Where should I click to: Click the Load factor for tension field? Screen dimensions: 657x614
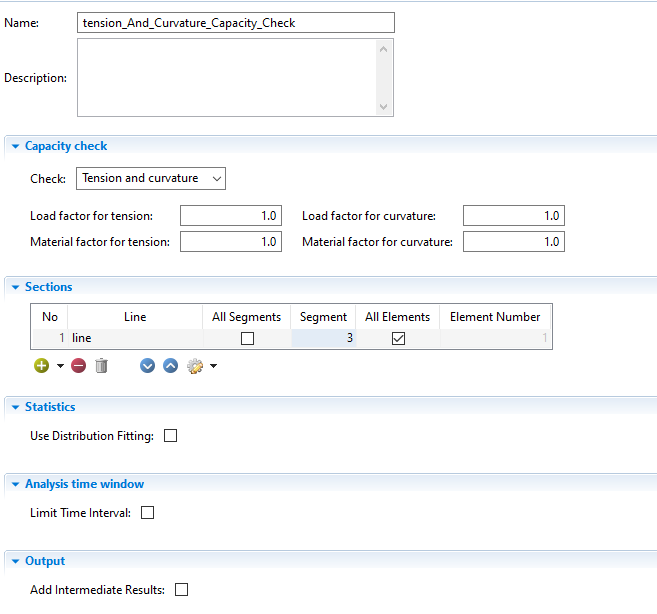coord(230,216)
